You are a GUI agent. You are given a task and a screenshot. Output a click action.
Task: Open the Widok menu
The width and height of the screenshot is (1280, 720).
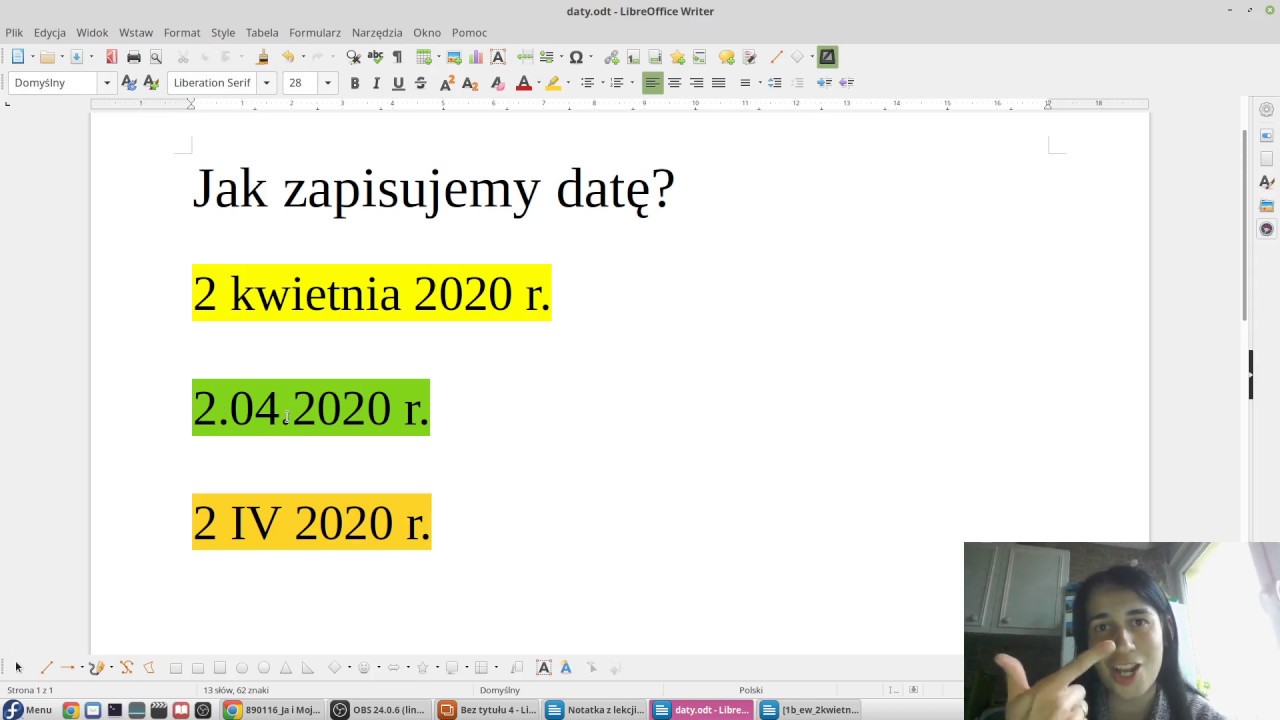[x=92, y=32]
